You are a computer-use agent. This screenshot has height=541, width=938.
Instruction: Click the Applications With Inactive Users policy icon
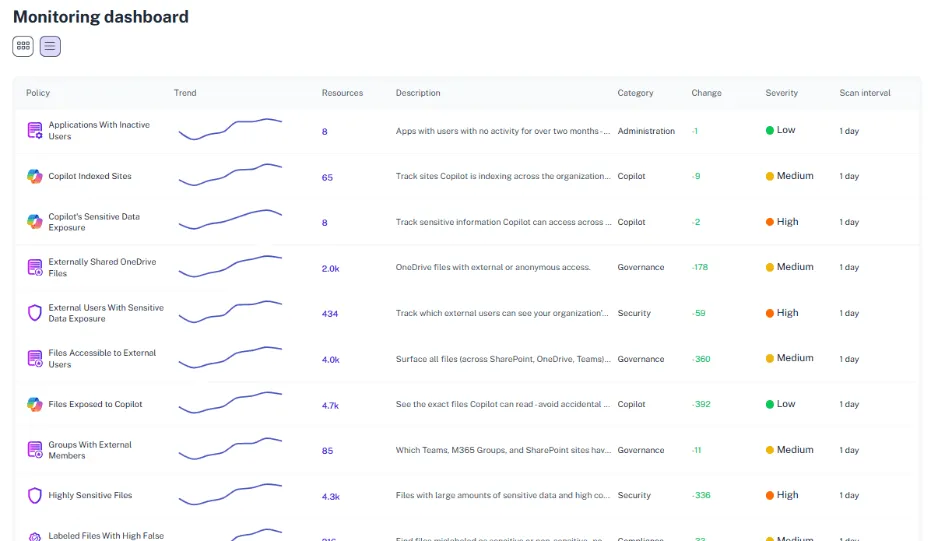pyautogui.click(x=35, y=131)
